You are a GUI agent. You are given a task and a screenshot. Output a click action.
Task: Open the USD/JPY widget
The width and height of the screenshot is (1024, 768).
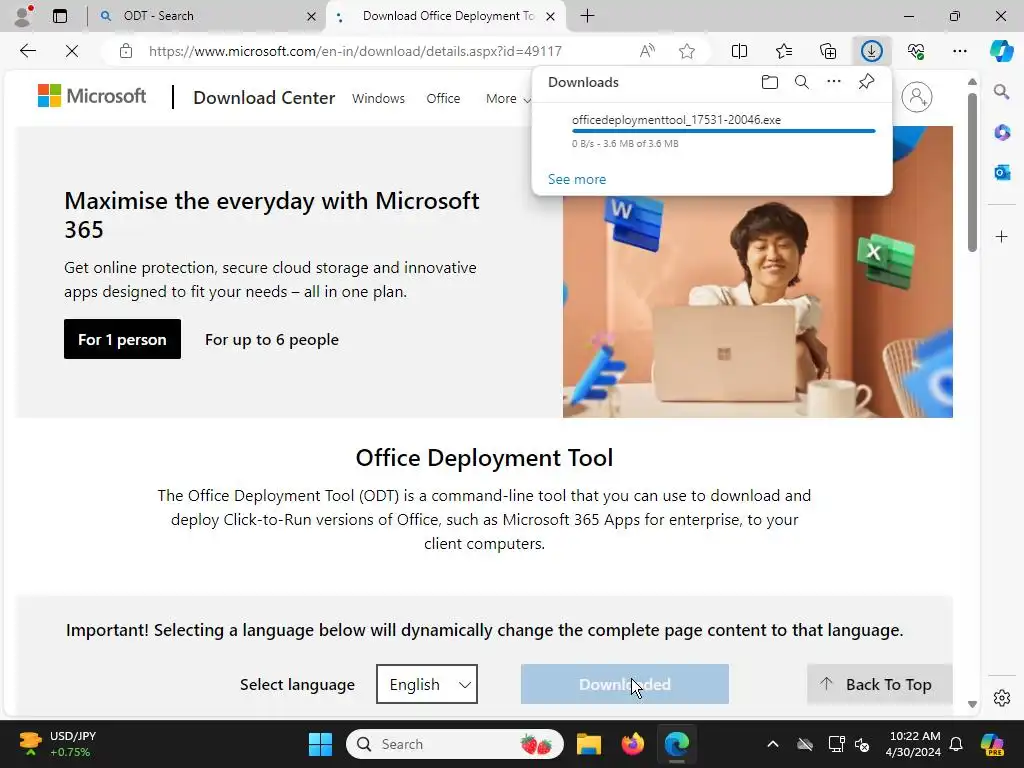57,744
